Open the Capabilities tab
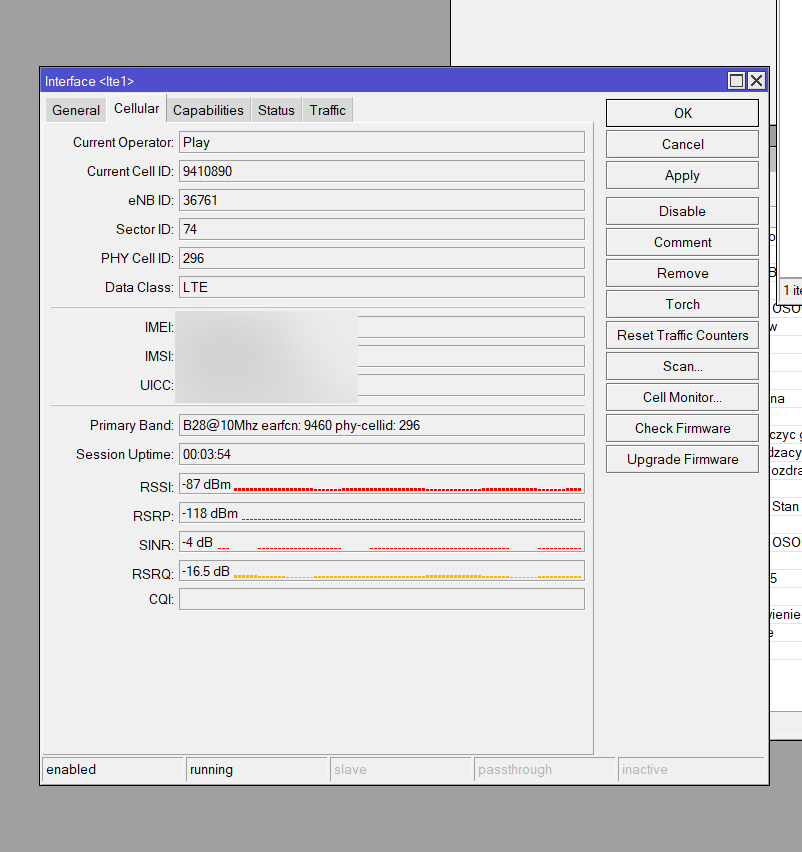The image size is (802, 852). [208, 110]
